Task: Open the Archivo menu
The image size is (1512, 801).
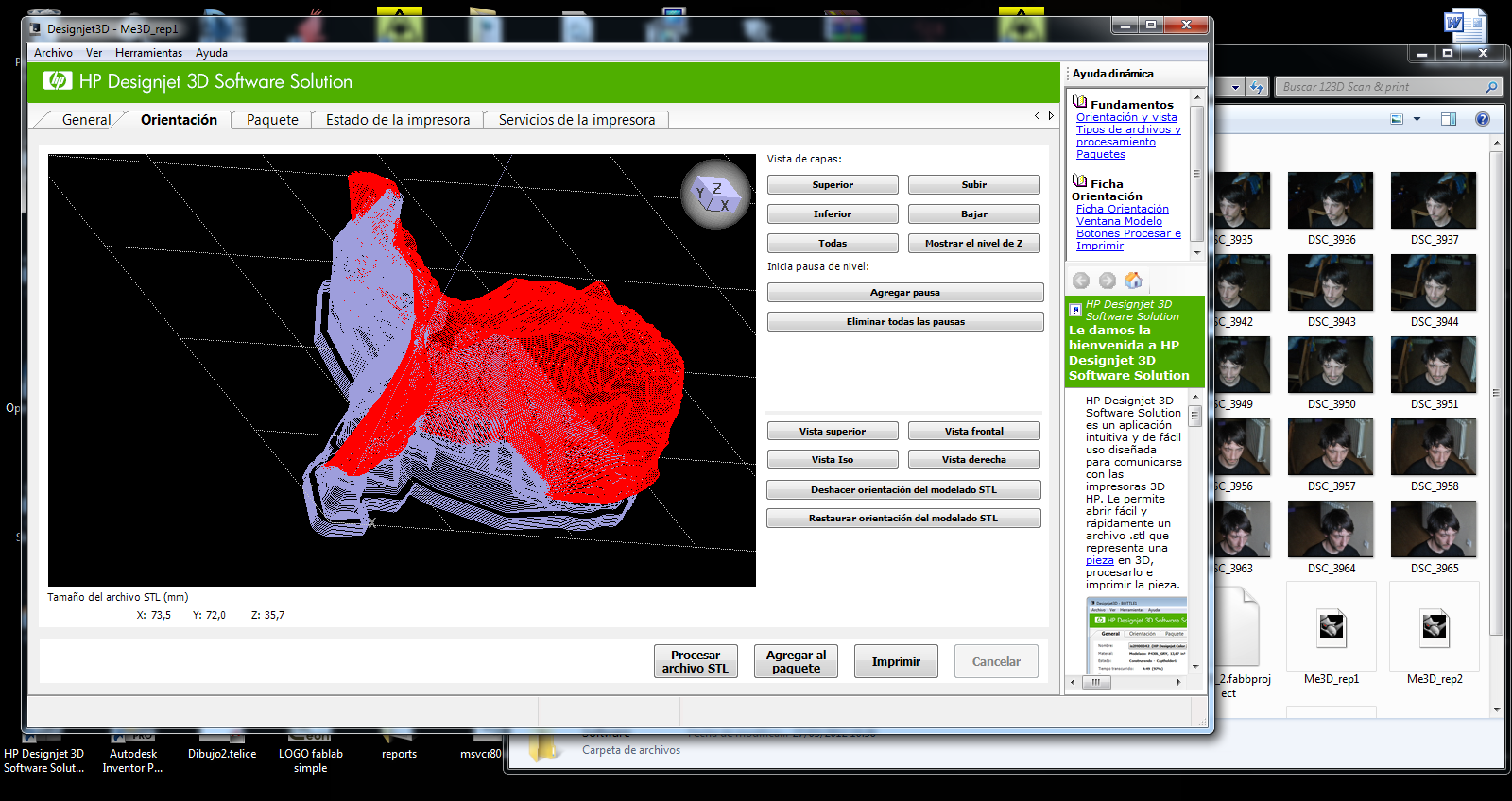Action: tap(53, 53)
